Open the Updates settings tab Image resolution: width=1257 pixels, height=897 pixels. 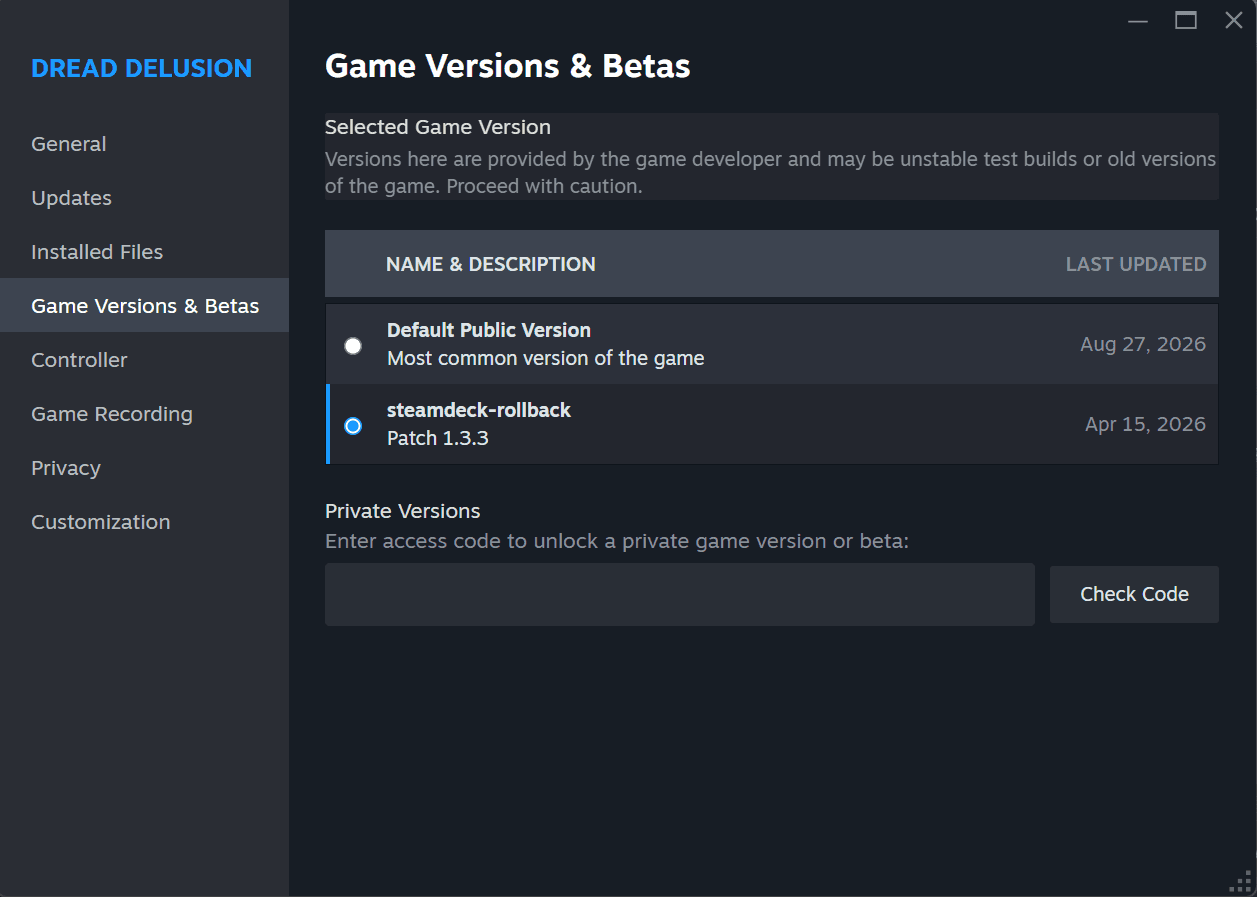pos(144,198)
